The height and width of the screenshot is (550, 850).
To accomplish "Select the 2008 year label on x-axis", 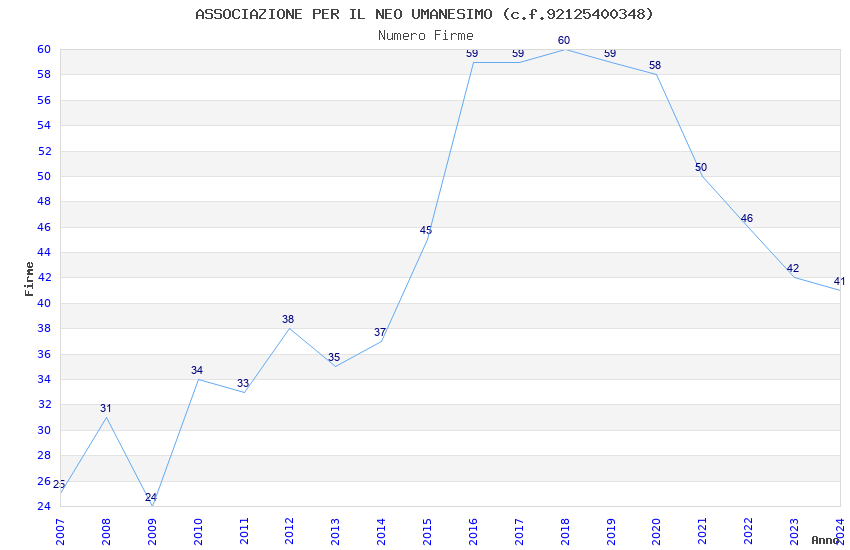I will click(x=106, y=532).
